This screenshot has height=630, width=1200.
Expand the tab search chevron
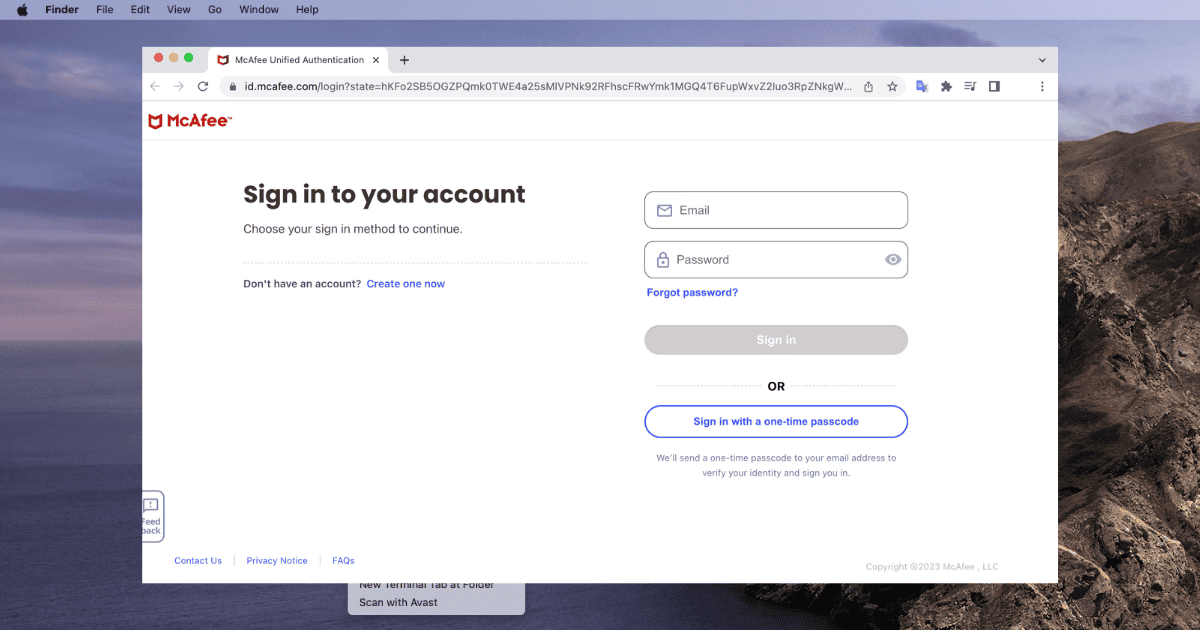pos(1042,60)
